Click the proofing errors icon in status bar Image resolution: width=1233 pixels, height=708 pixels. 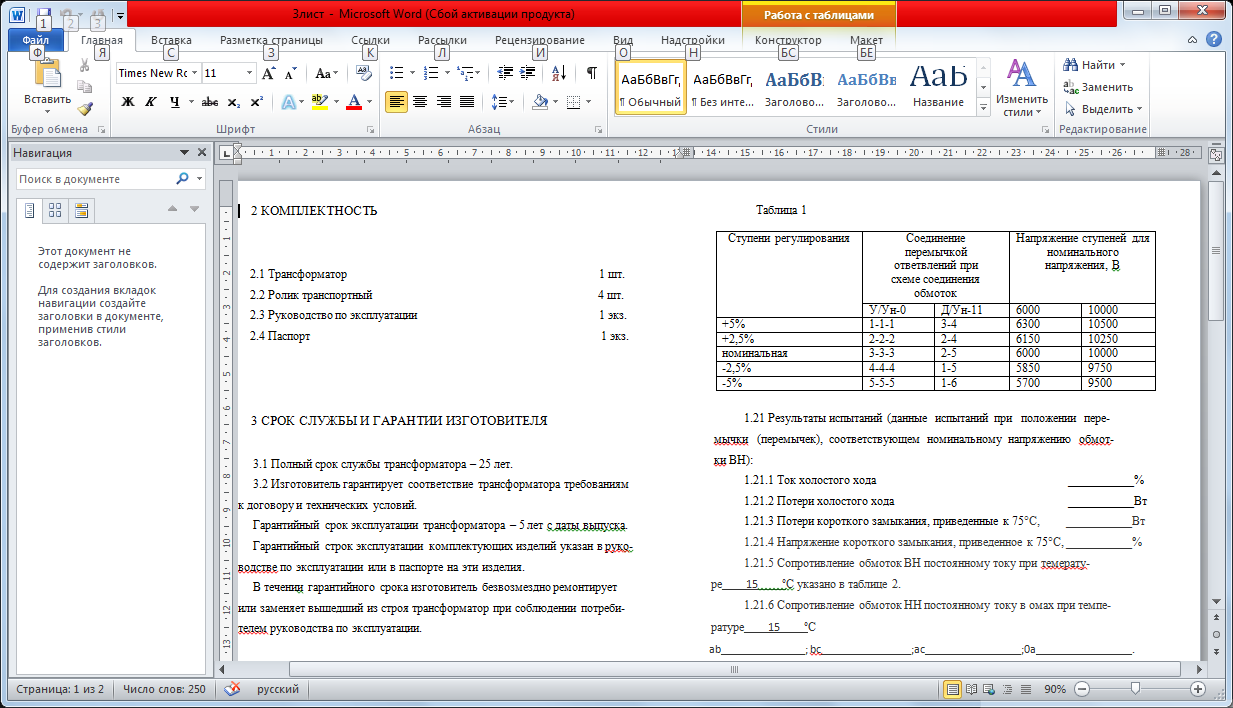tap(232, 689)
